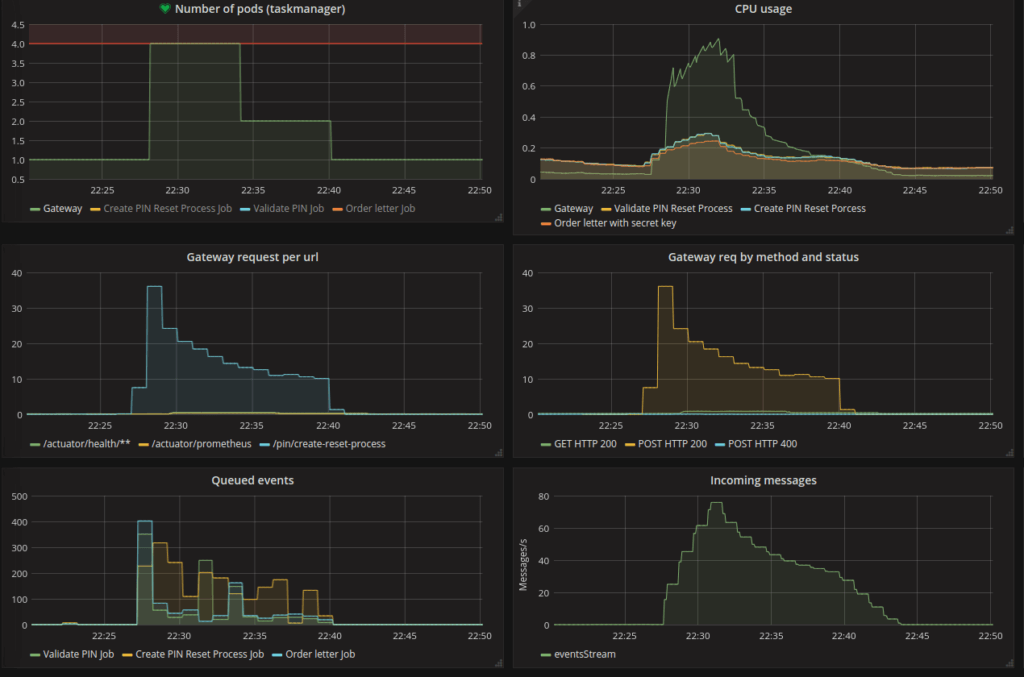Open the Queued events panel title dropdown
This screenshot has width=1024, height=677.
[x=253, y=480]
